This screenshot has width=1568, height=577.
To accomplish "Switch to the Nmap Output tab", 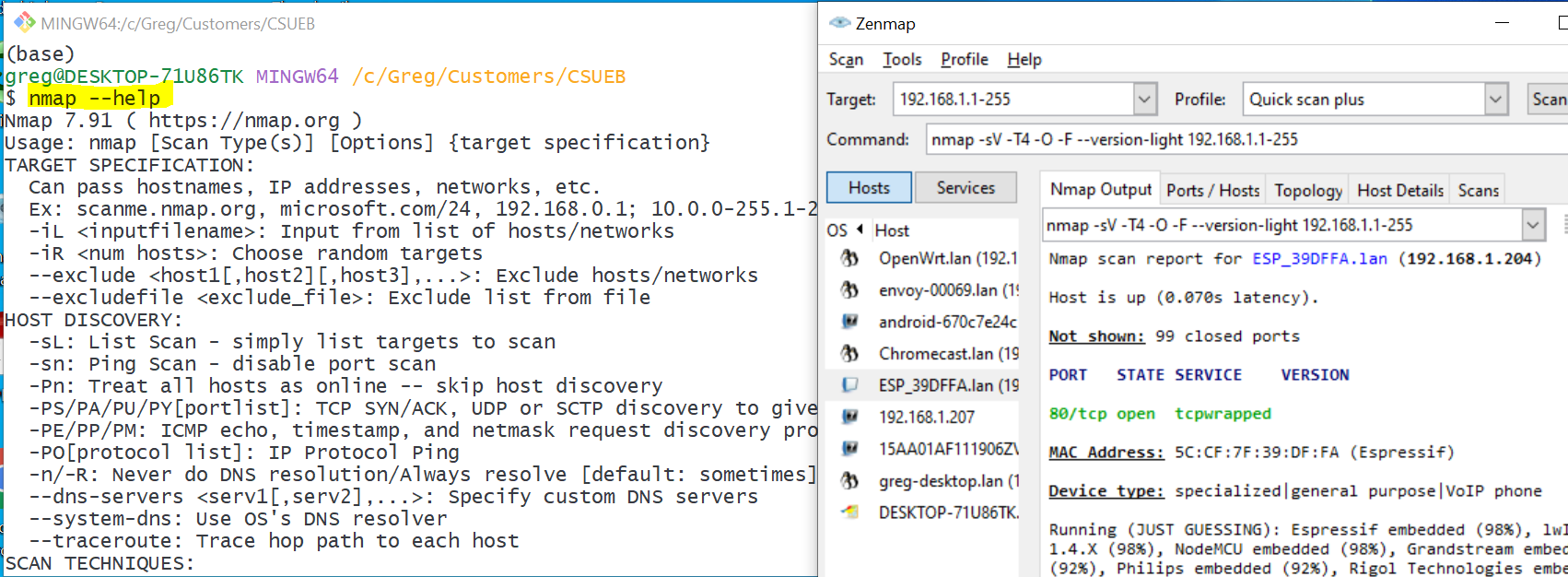I will click(1101, 190).
